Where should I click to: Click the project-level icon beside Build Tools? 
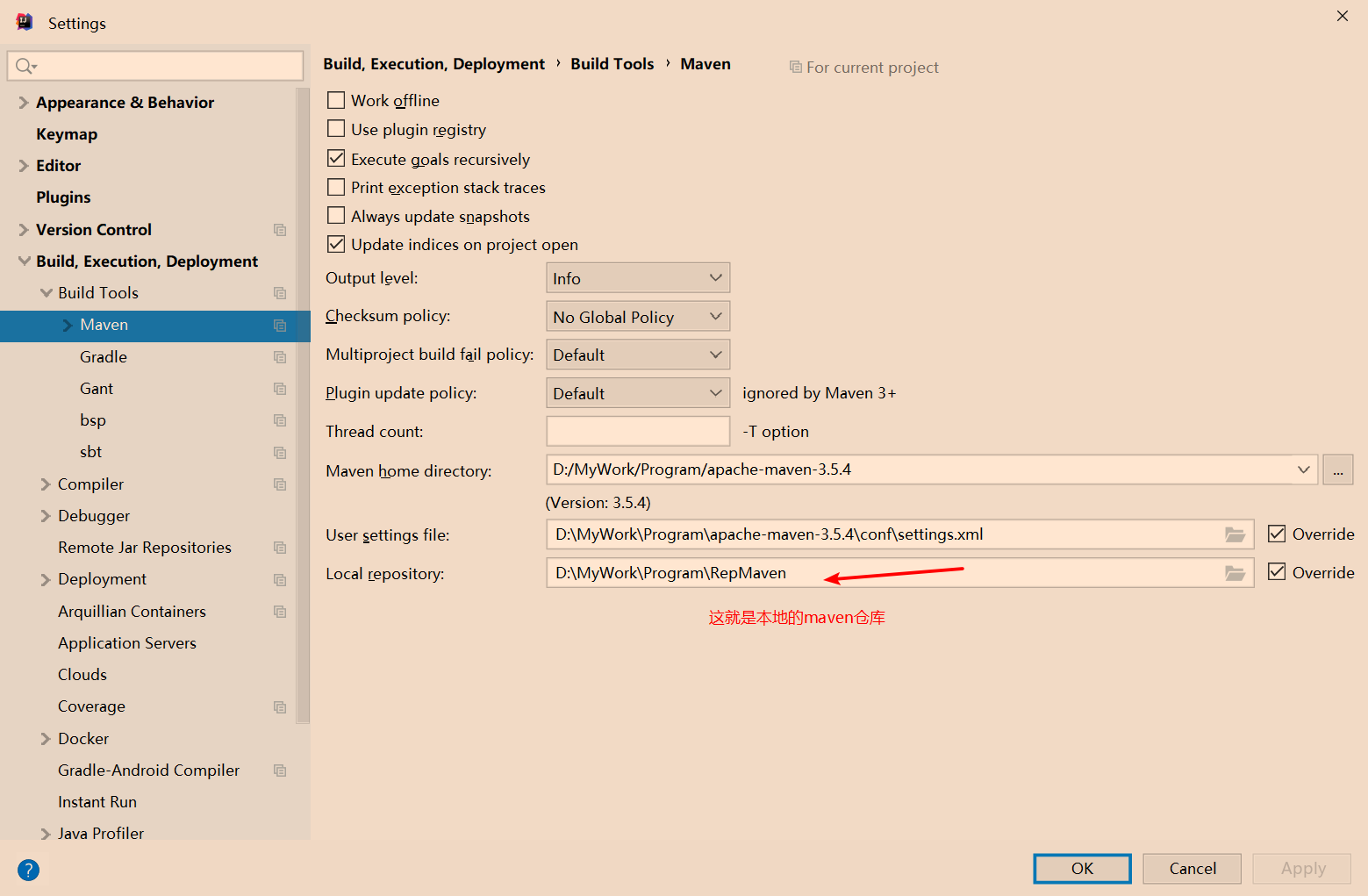pyautogui.click(x=280, y=293)
